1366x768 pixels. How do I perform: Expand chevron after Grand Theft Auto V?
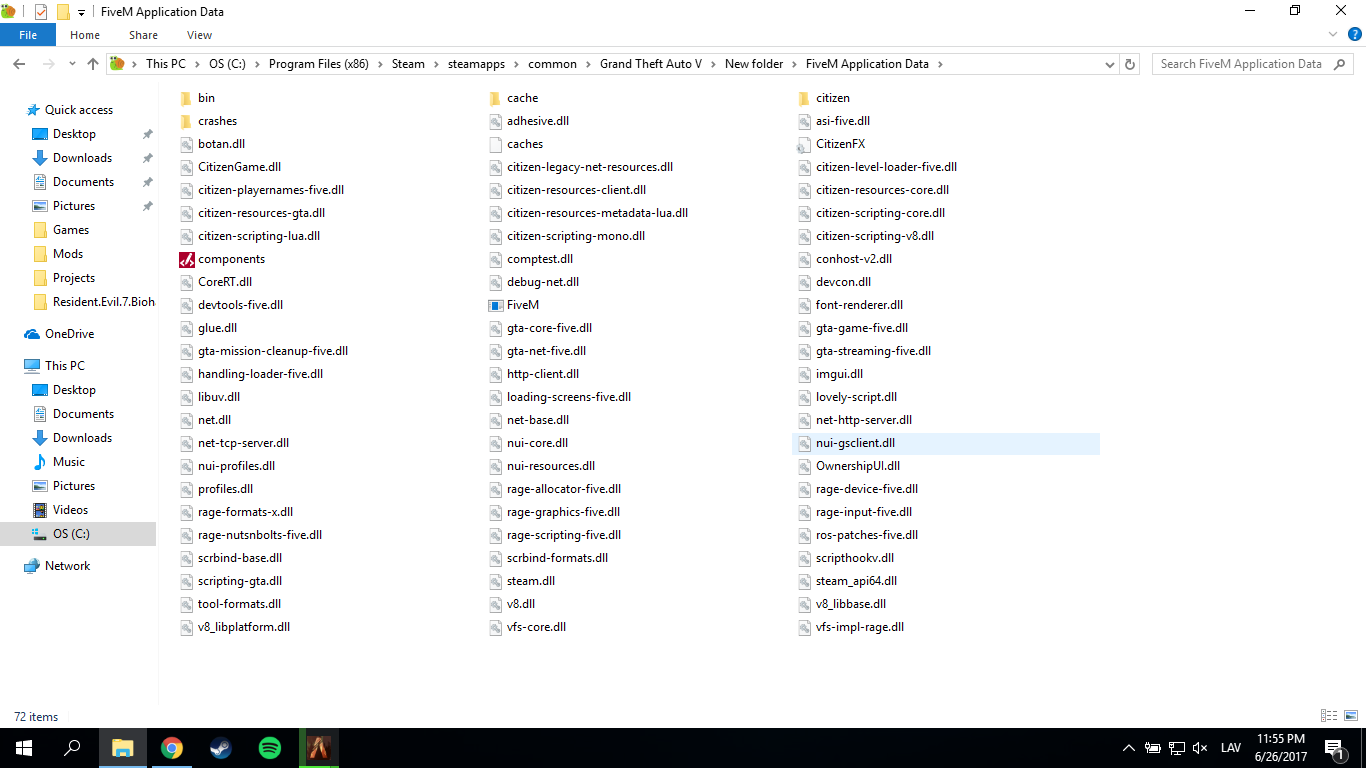(713, 64)
